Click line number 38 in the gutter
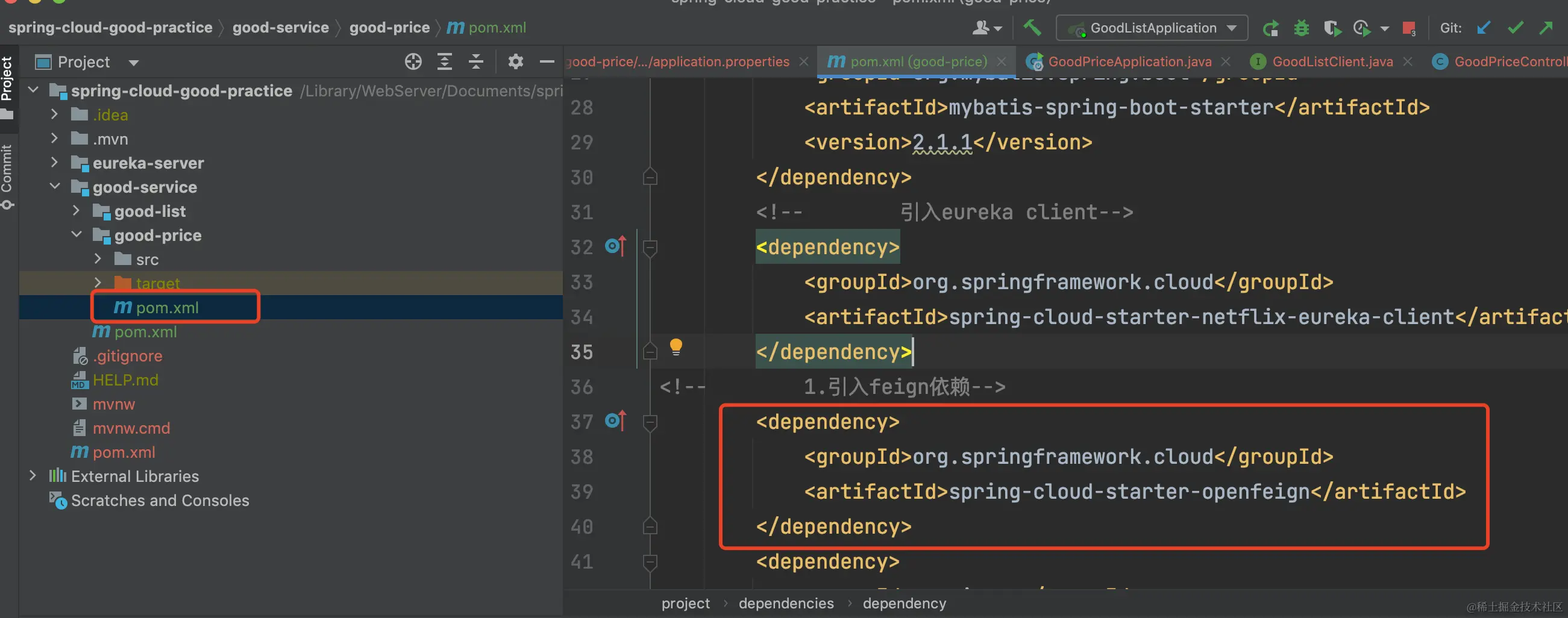 point(582,456)
